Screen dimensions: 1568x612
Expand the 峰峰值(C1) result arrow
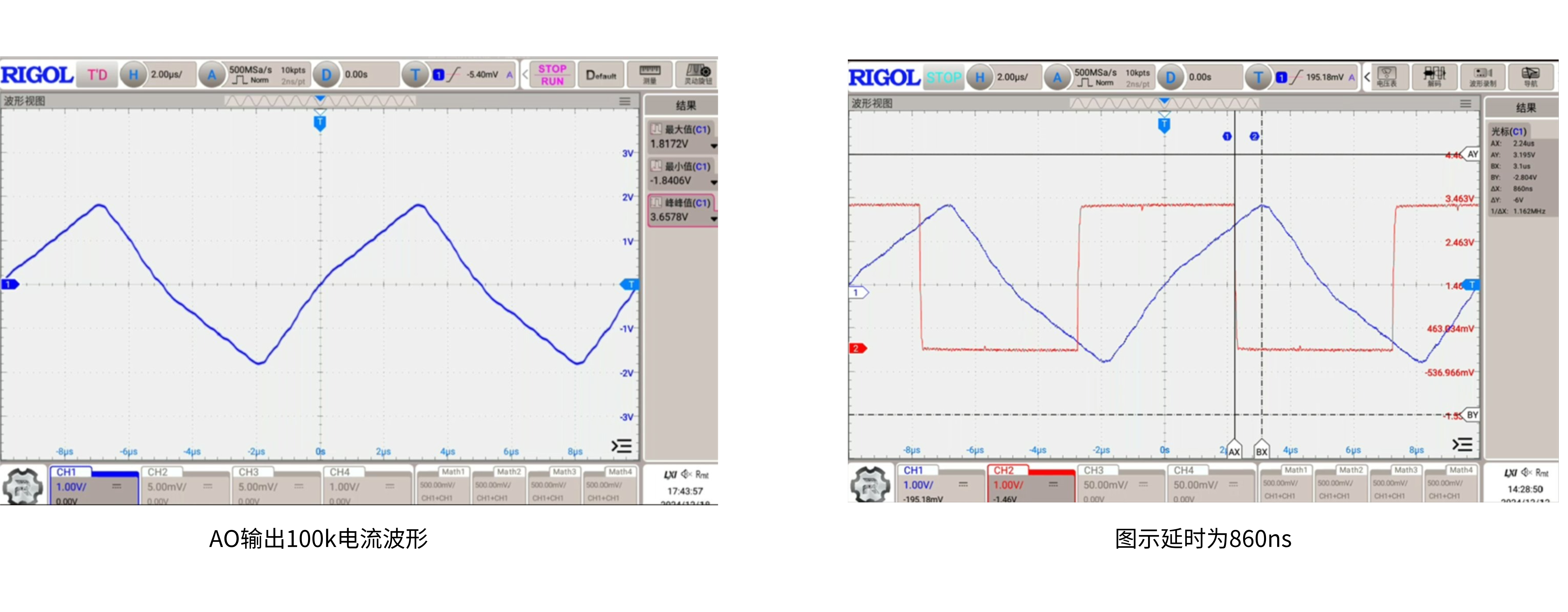(x=713, y=219)
